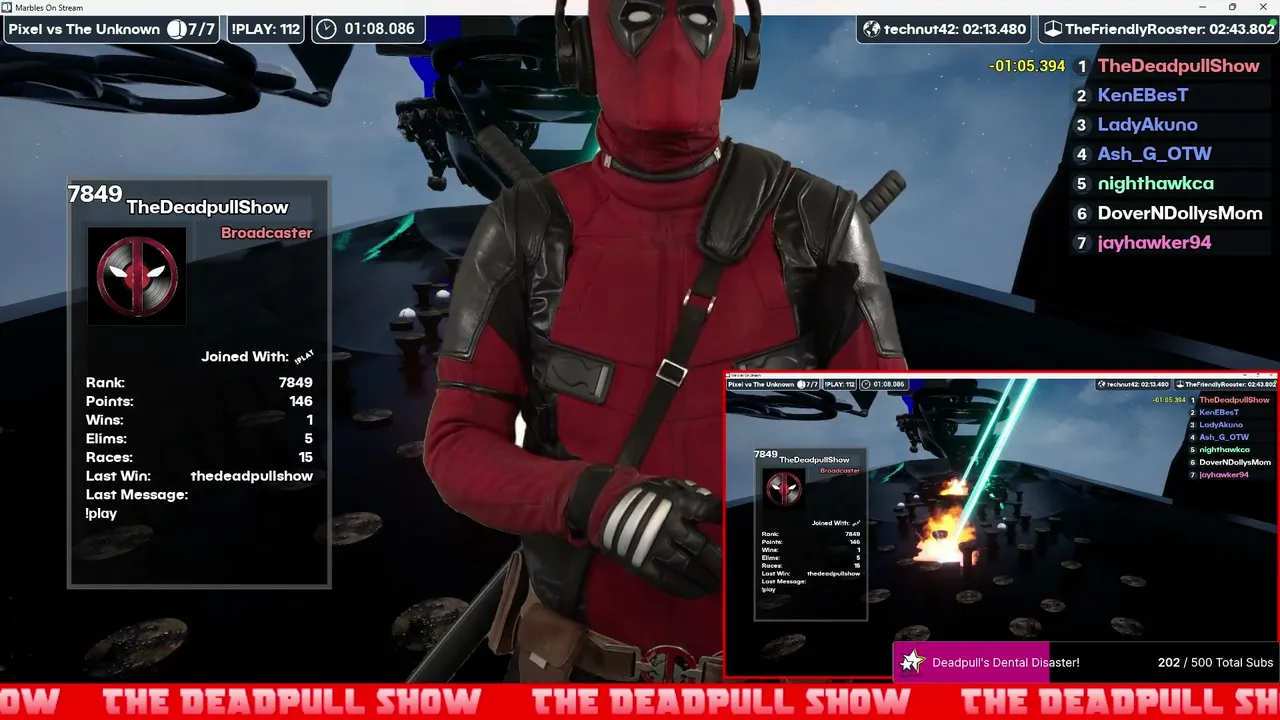
Task: Select DoverNDollysMom on the main leaderboard
Action: (1180, 213)
